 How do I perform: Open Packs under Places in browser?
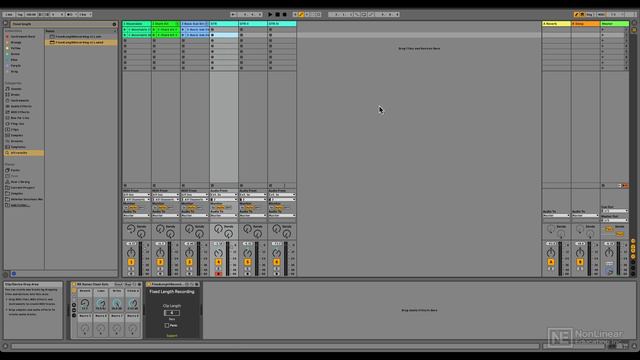[x=15, y=170]
